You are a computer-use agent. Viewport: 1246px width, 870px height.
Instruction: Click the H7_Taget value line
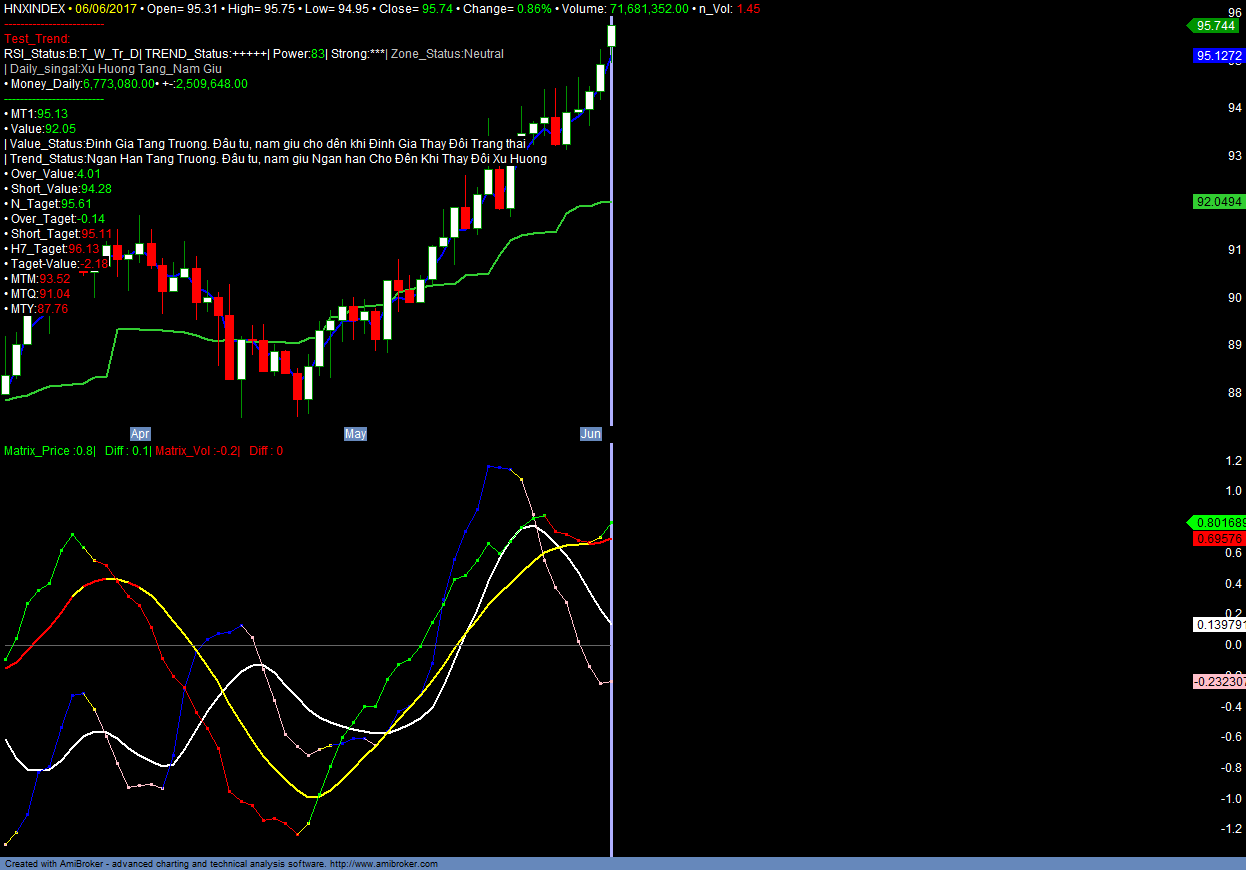pyautogui.click(x=55, y=249)
